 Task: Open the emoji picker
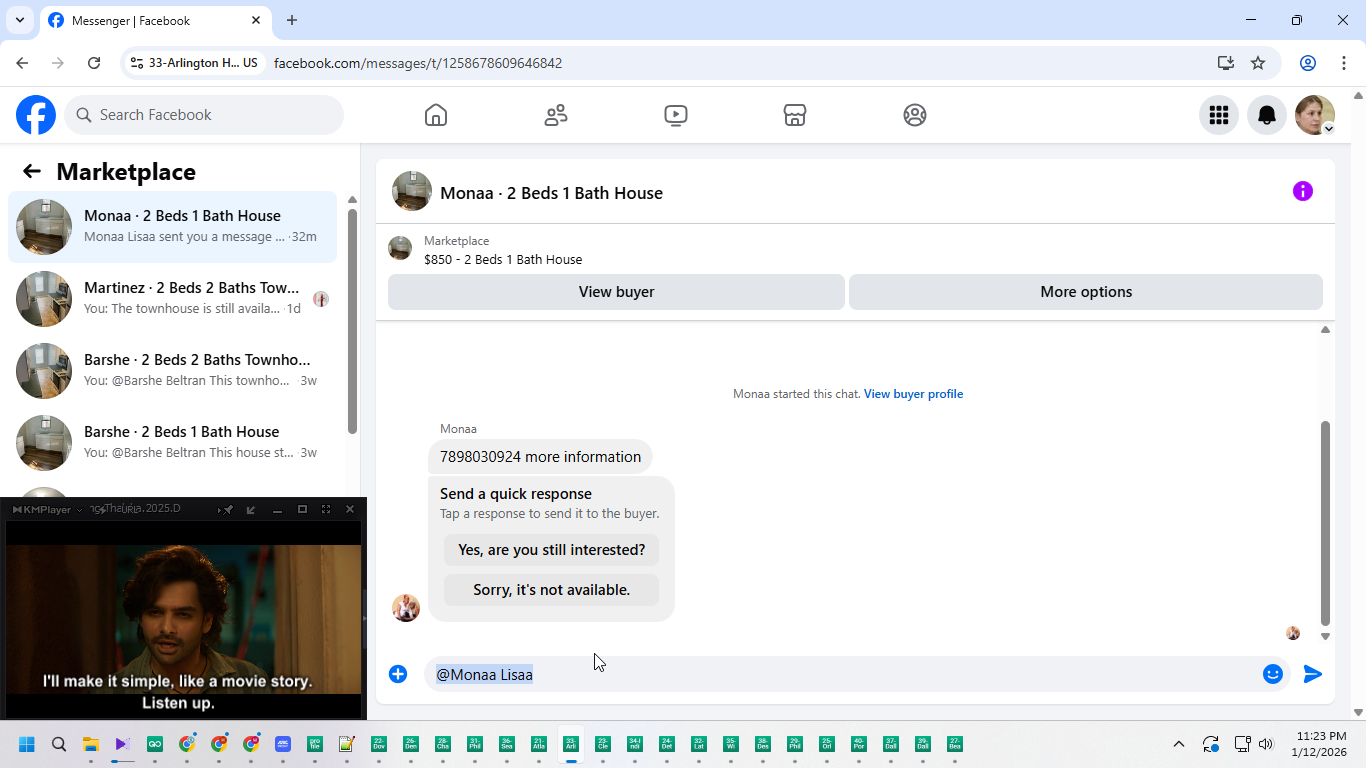pyautogui.click(x=1273, y=674)
